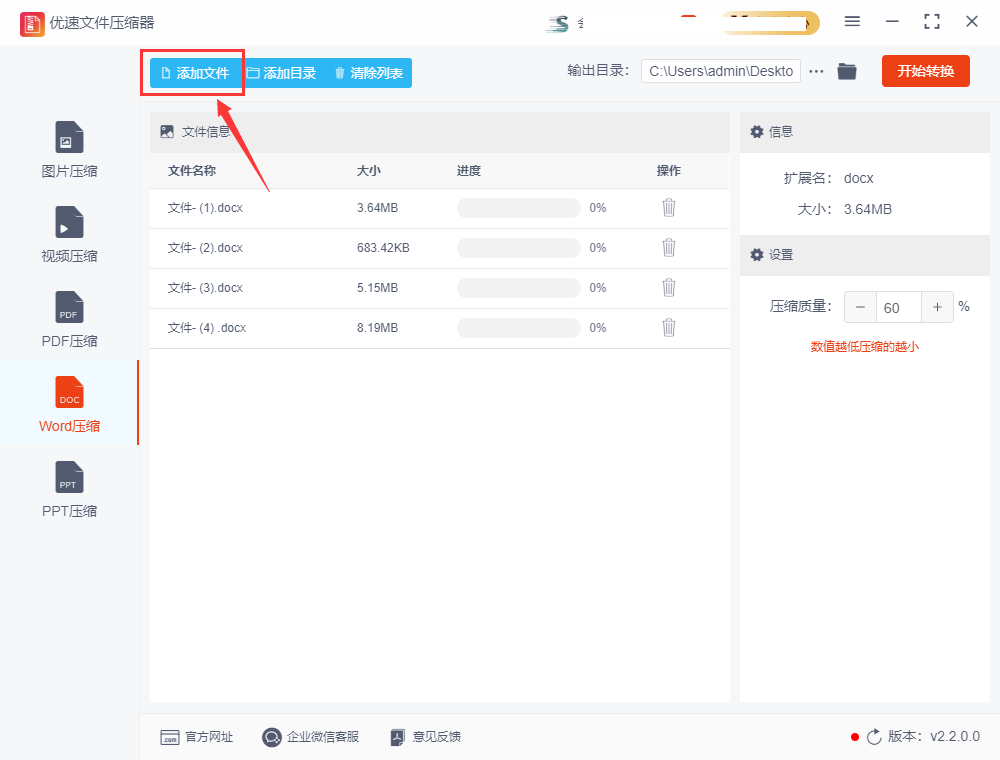The image size is (1000, 760).
Task: Click the 大小 column header
Action: coord(369,171)
